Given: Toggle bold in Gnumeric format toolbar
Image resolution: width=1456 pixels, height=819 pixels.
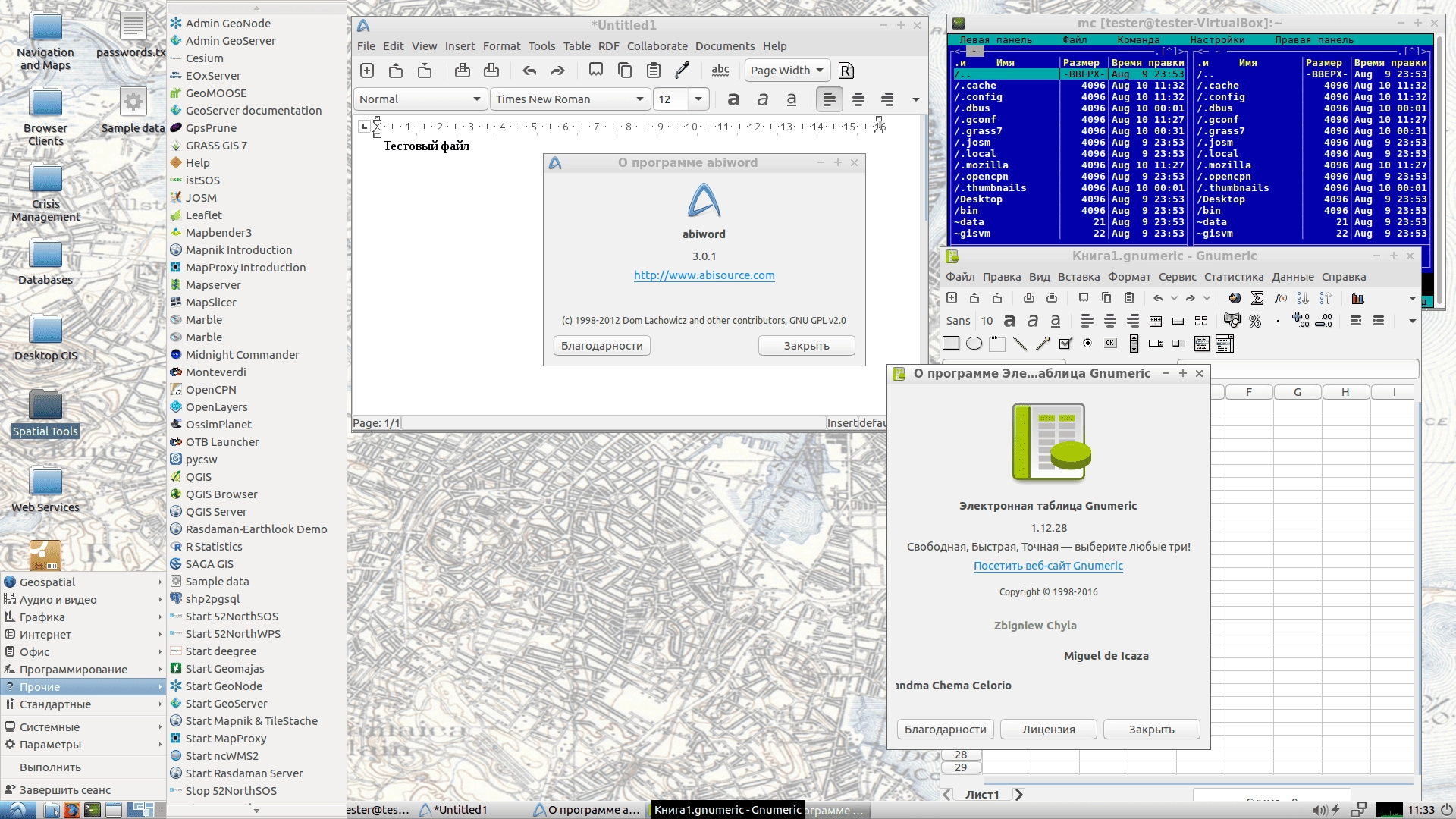Looking at the screenshot, I should (1009, 321).
